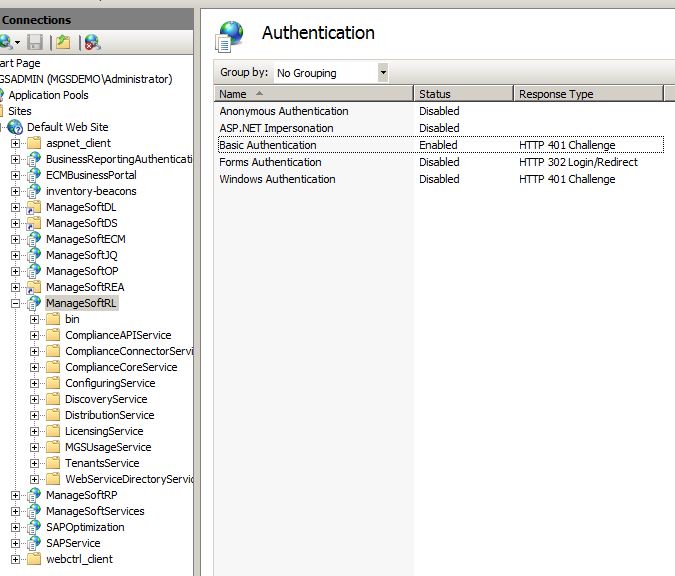
Task: Click the inventory-beacons application icon
Action: (34, 191)
